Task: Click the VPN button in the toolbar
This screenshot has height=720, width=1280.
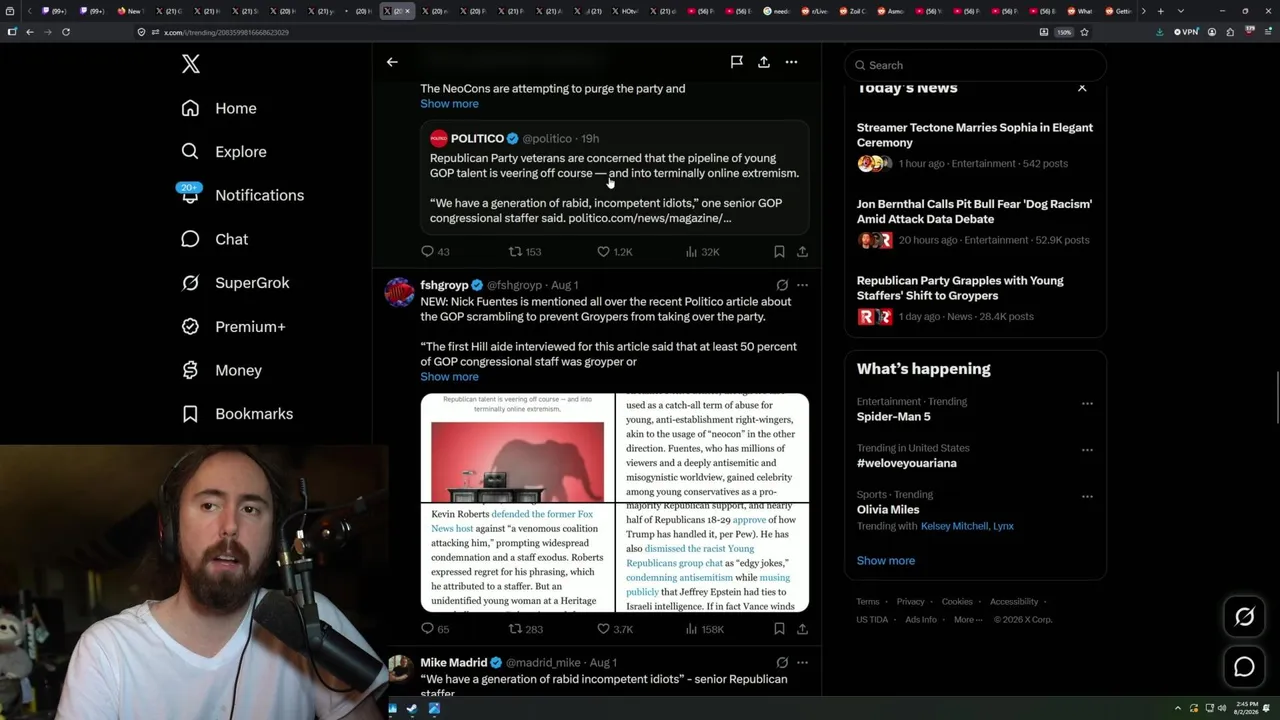Action: [x=1186, y=32]
